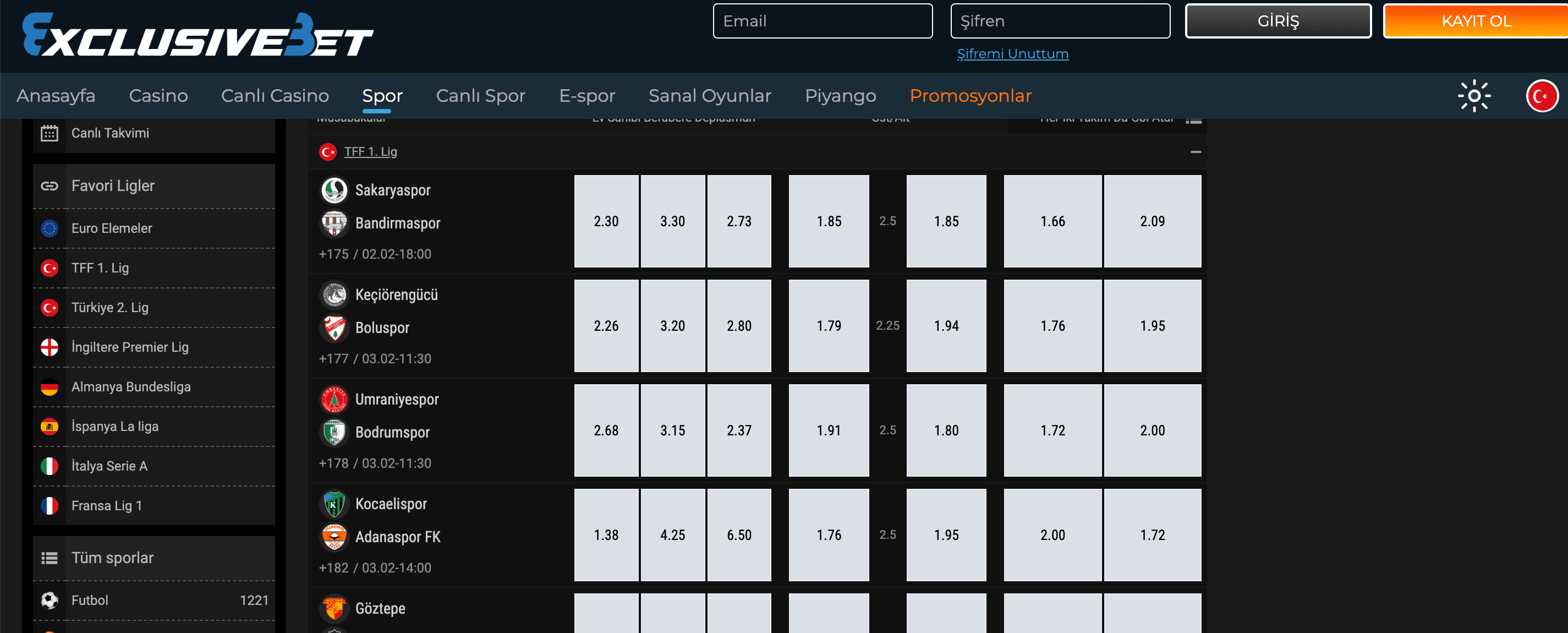Toggle light theme sun icon
1568x633 pixels.
point(1474,96)
